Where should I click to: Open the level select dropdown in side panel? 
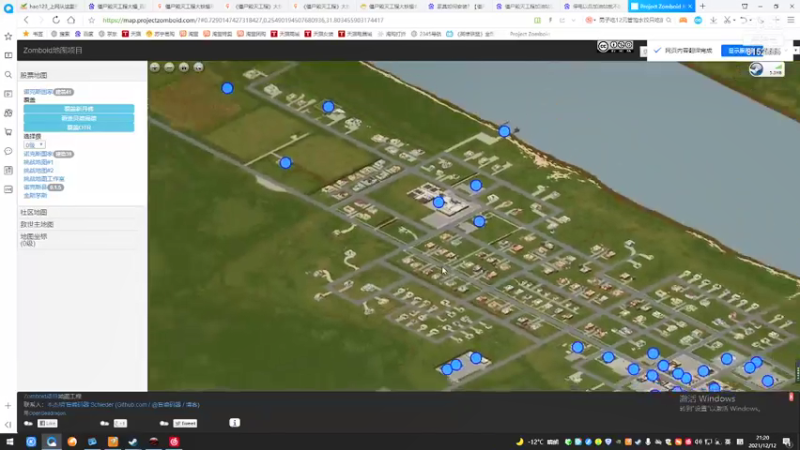[34, 145]
